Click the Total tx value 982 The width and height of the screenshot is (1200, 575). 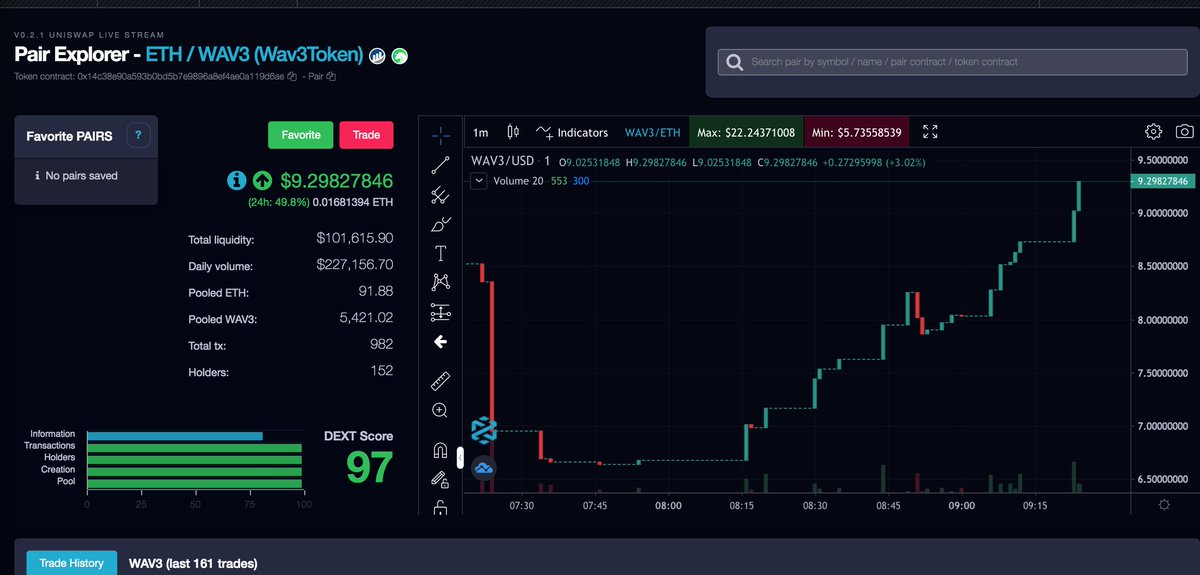tap(382, 345)
